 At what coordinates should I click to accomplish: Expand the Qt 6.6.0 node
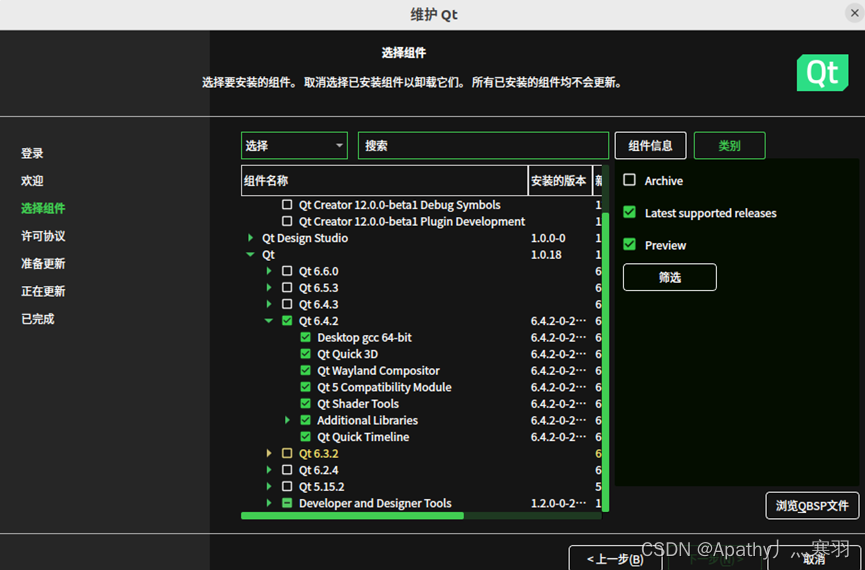pos(269,271)
